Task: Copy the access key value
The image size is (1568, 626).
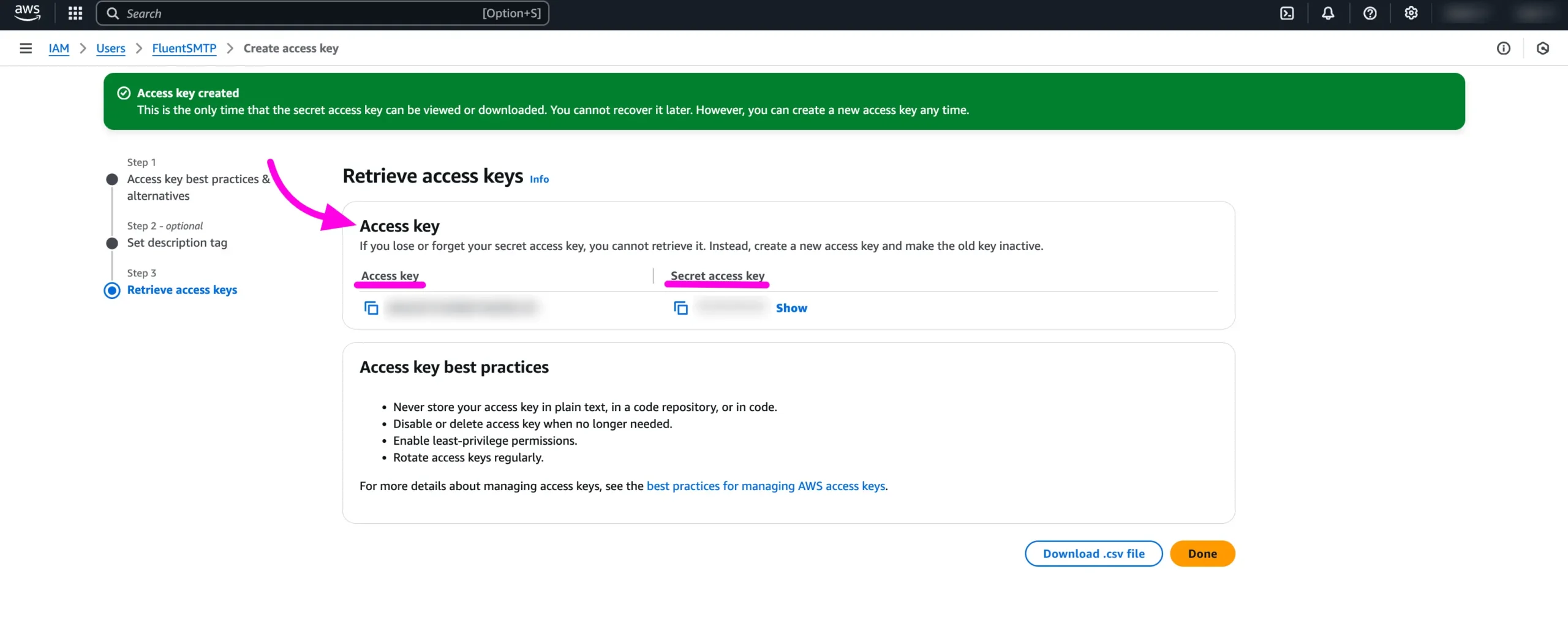Action: [371, 308]
